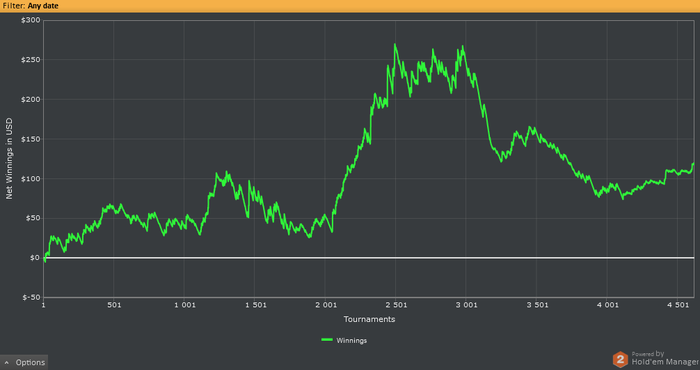Click the $0 y-axis label
Viewport: 700px width, 370px height.
(35, 258)
